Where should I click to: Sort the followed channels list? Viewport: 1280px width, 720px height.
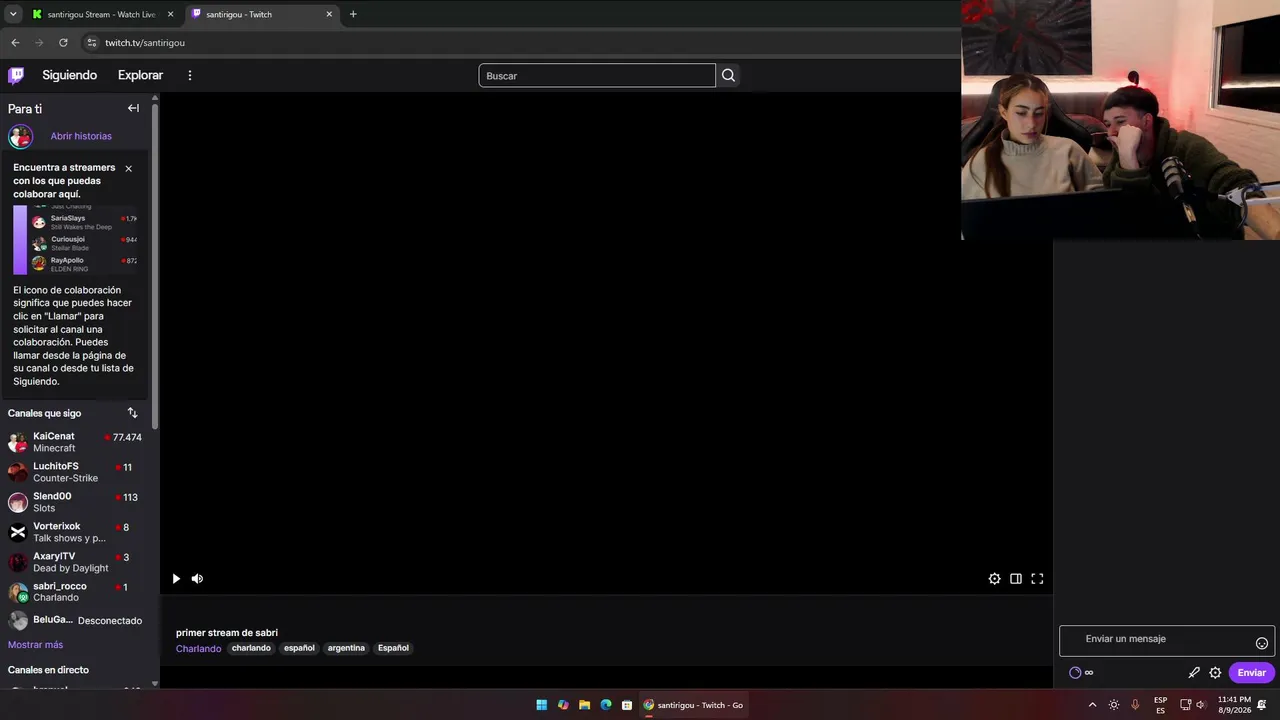pyautogui.click(x=132, y=413)
